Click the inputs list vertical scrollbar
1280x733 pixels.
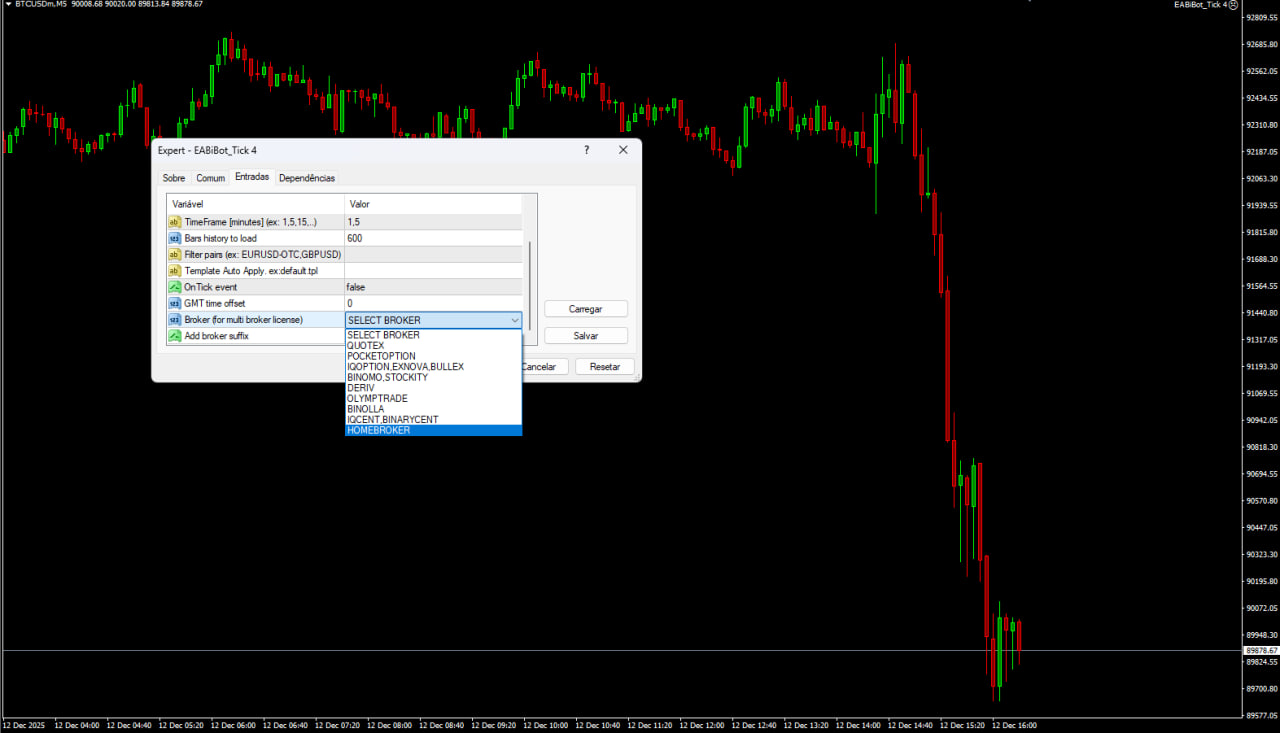click(530, 270)
